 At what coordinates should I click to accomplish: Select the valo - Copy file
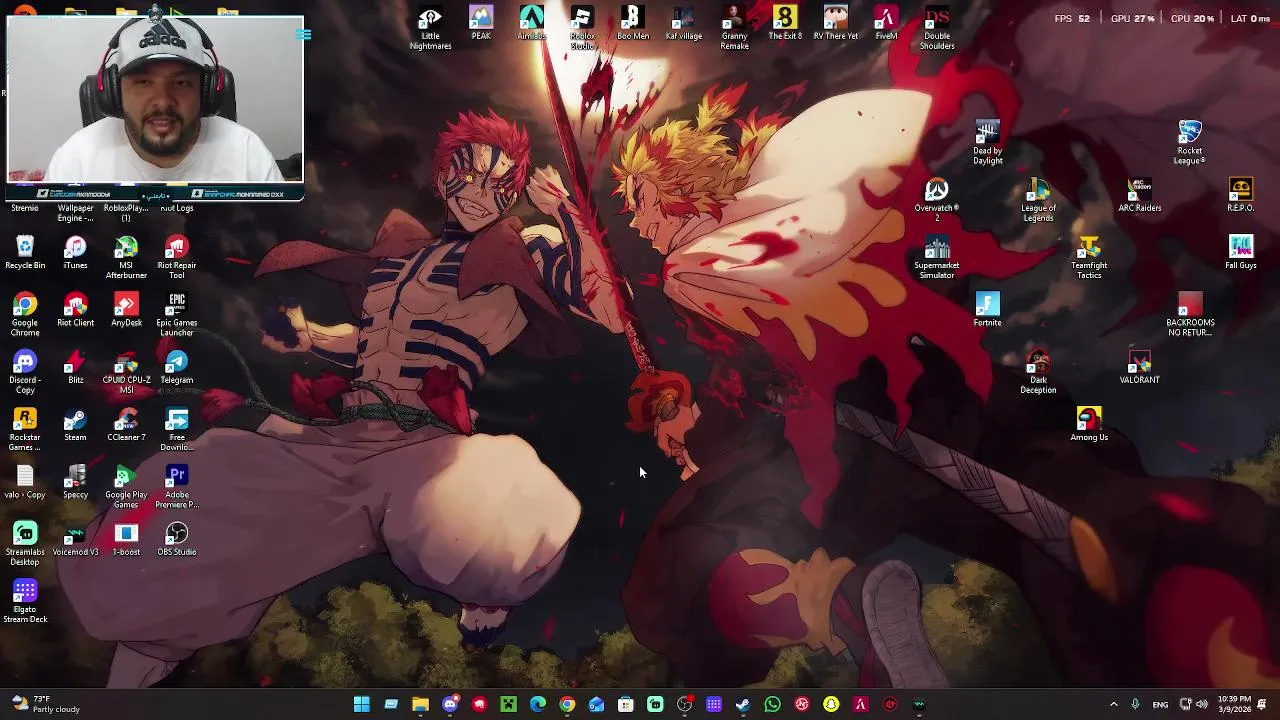[x=25, y=482]
